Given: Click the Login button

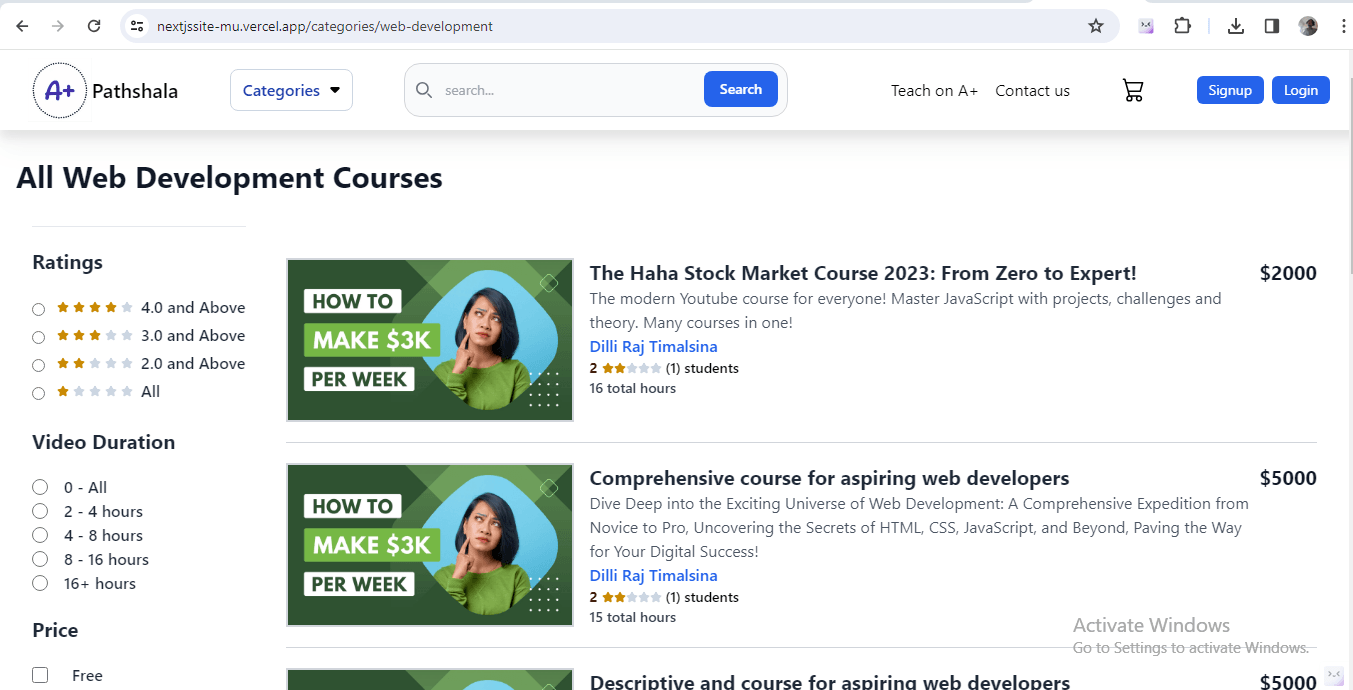Looking at the screenshot, I should (x=1301, y=90).
